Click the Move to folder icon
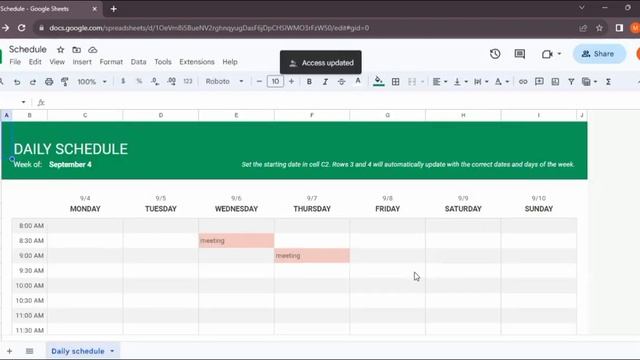Image resolution: width=640 pixels, height=360 pixels. click(76, 50)
